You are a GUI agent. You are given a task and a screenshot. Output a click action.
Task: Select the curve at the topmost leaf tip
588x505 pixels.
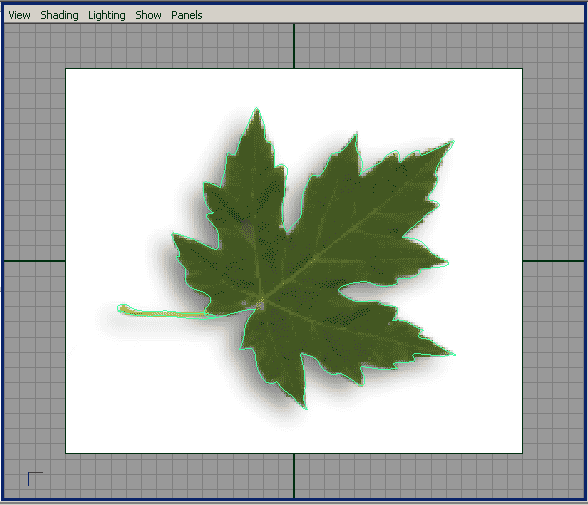coord(257,109)
